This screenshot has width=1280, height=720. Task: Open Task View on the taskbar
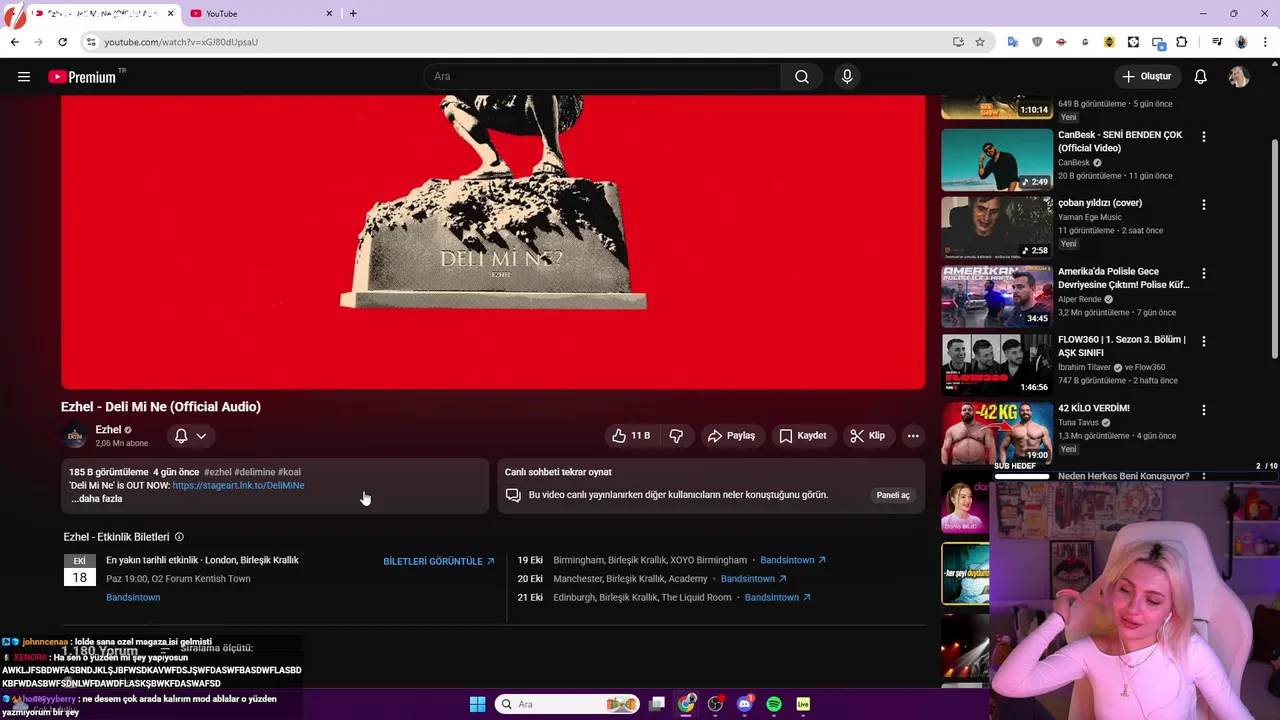657,704
